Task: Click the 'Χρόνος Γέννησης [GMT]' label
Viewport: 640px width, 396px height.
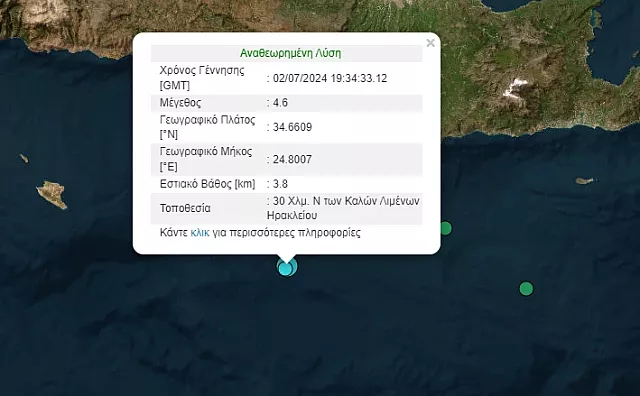Action: (202, 78)
